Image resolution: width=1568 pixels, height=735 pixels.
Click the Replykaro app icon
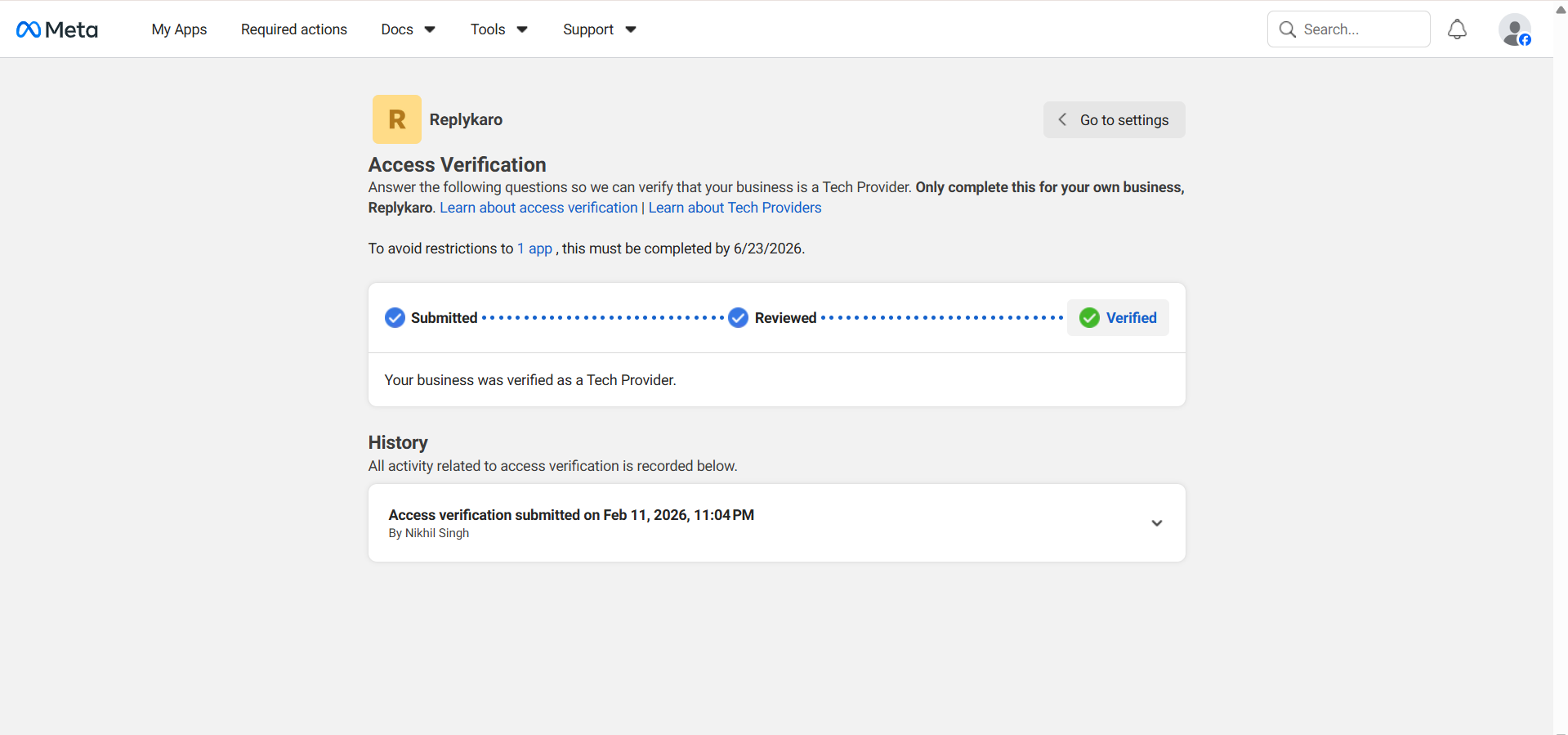point(396,119)
